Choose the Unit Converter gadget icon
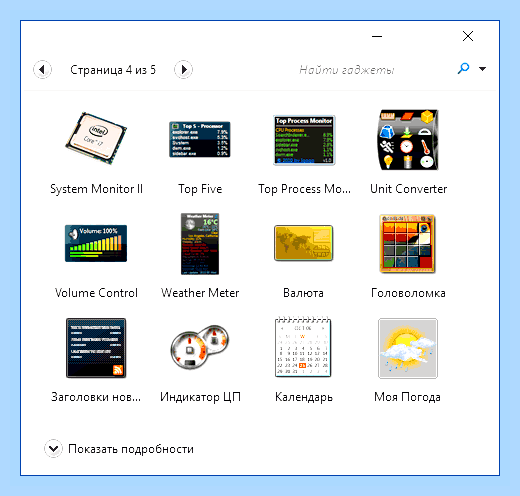Viewport: 520px width, 496px height. pyautogui.click(x=408, y=140)
